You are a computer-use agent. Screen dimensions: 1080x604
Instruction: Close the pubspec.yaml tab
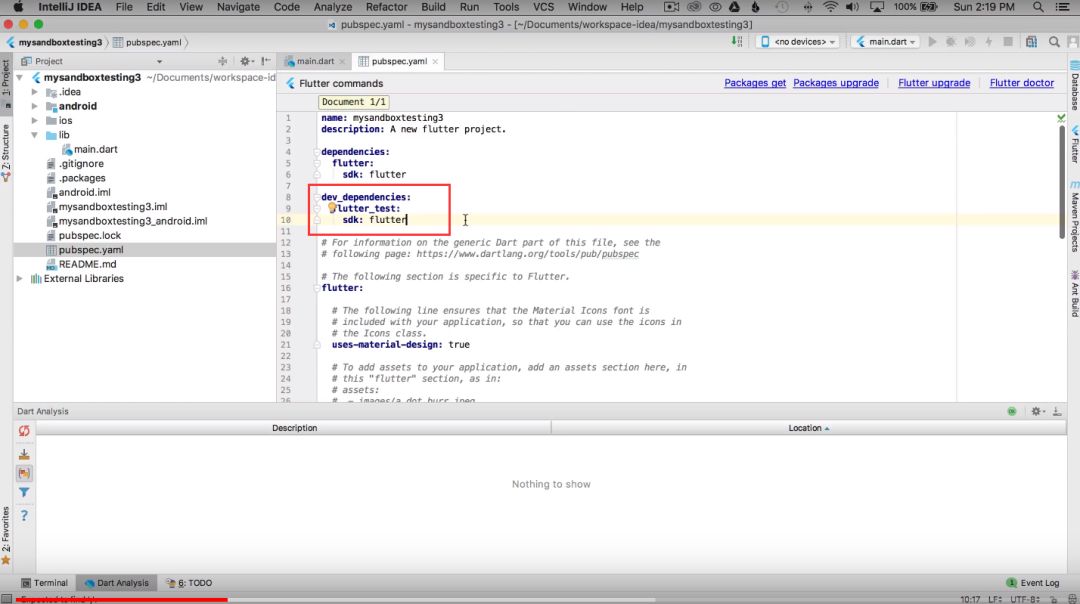coord(435,61)
